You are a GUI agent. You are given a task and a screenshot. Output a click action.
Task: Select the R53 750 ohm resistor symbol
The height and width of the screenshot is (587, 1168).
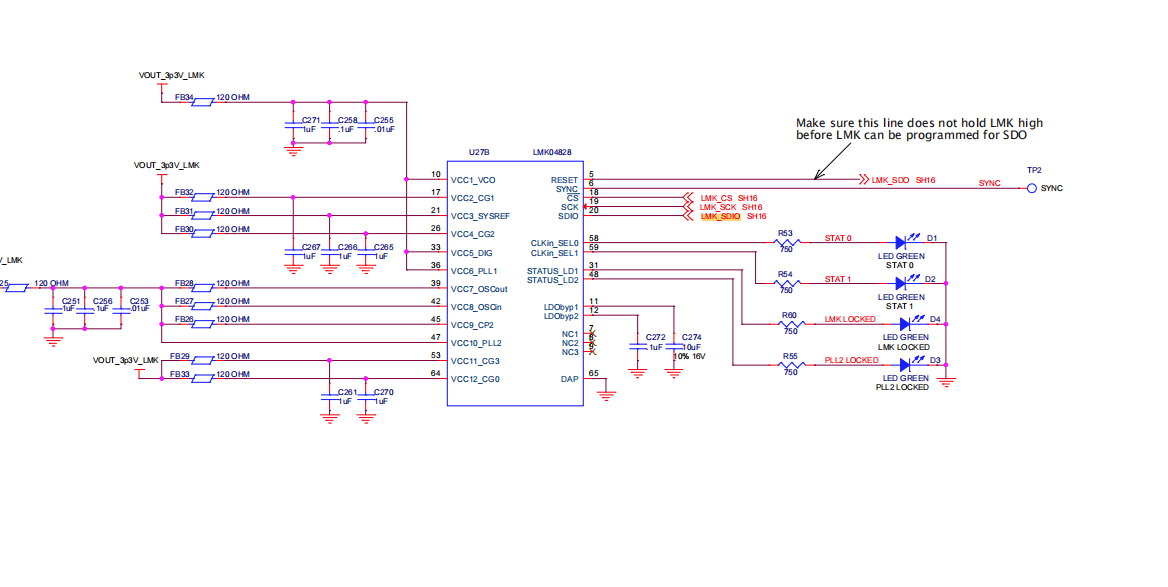click(787, 242)
